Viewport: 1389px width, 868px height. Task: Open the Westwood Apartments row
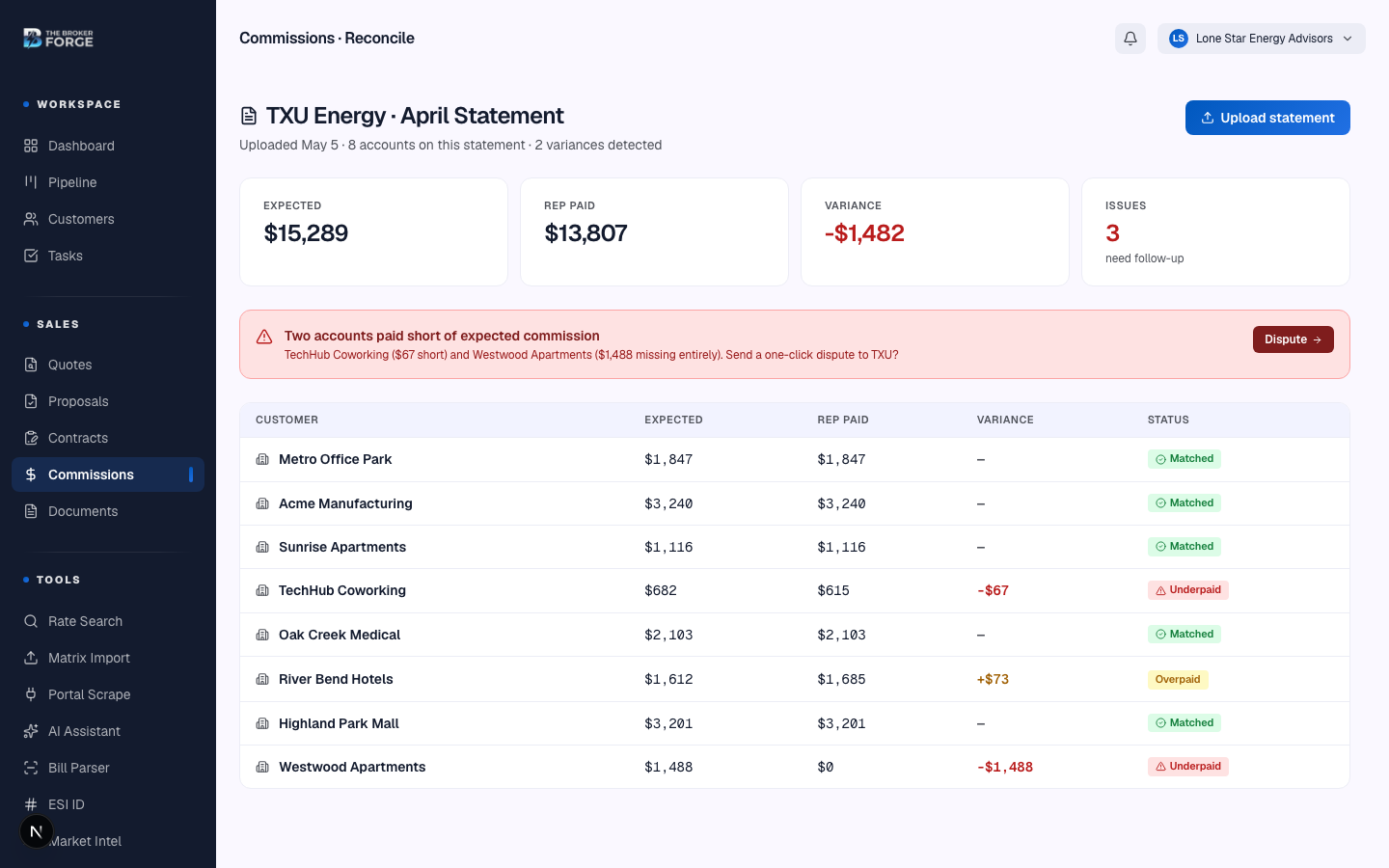click(795, 767)
